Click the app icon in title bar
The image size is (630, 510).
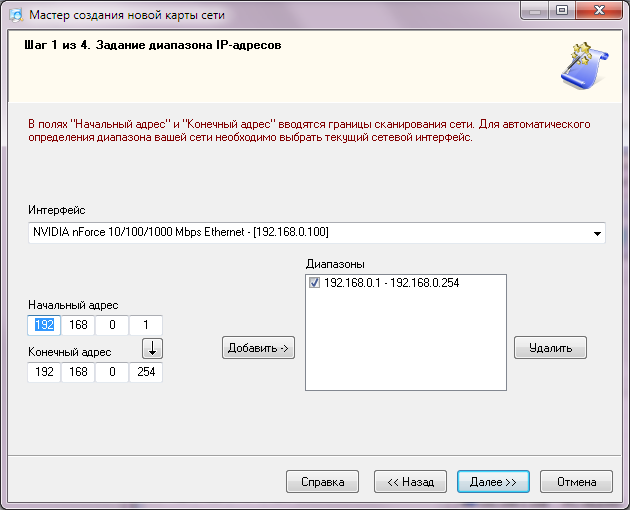[16, 15]
